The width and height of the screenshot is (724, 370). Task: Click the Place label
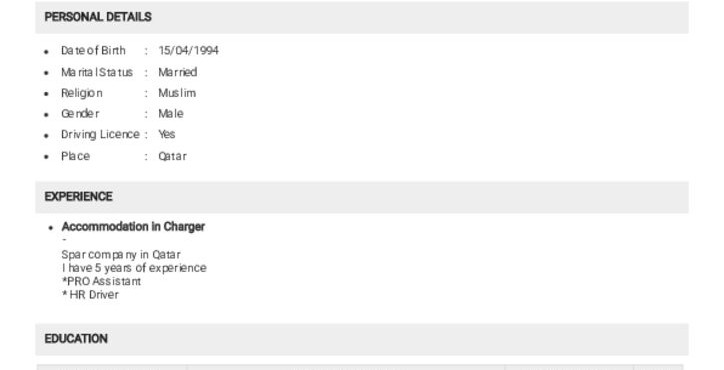(76, 156)
